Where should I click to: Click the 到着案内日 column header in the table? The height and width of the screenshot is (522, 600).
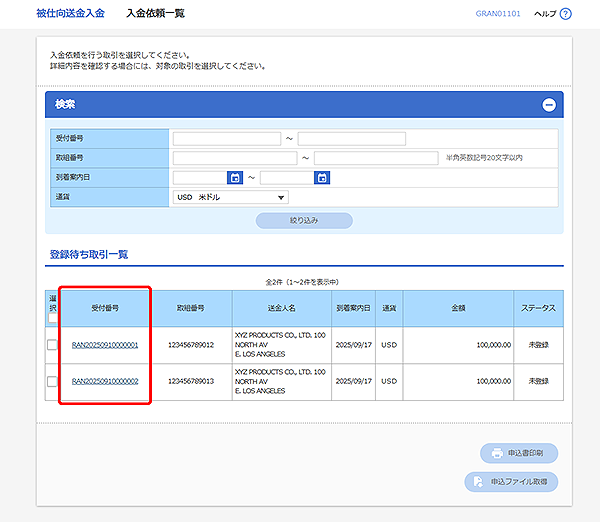coord(353,308)
